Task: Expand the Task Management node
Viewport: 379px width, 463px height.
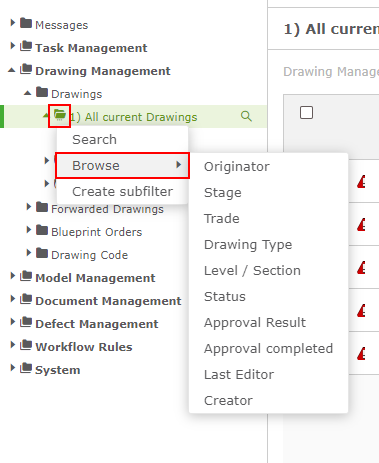Action: coord(13,46)
